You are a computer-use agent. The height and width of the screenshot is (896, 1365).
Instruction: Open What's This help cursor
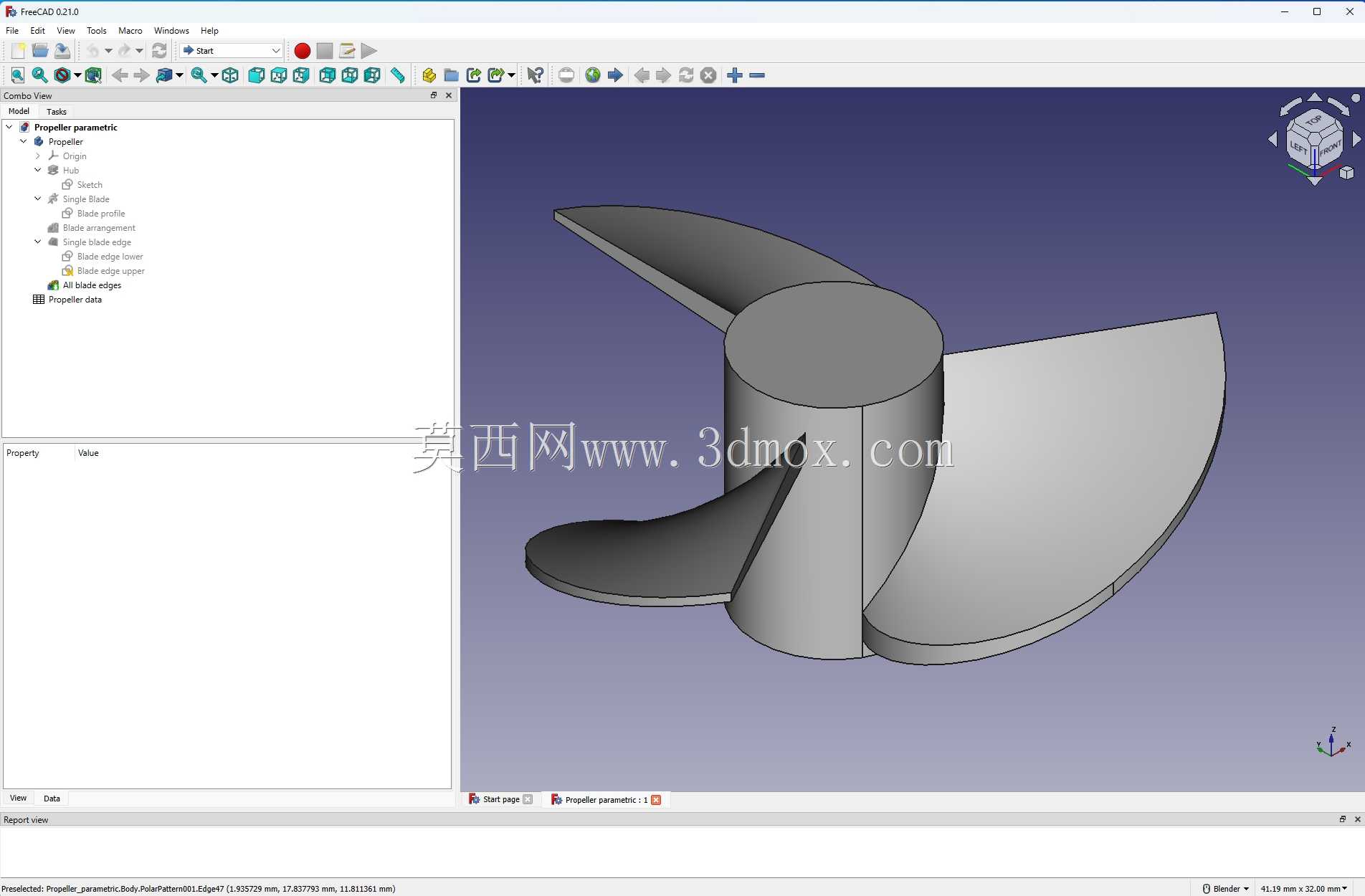(x=535, y=75)
